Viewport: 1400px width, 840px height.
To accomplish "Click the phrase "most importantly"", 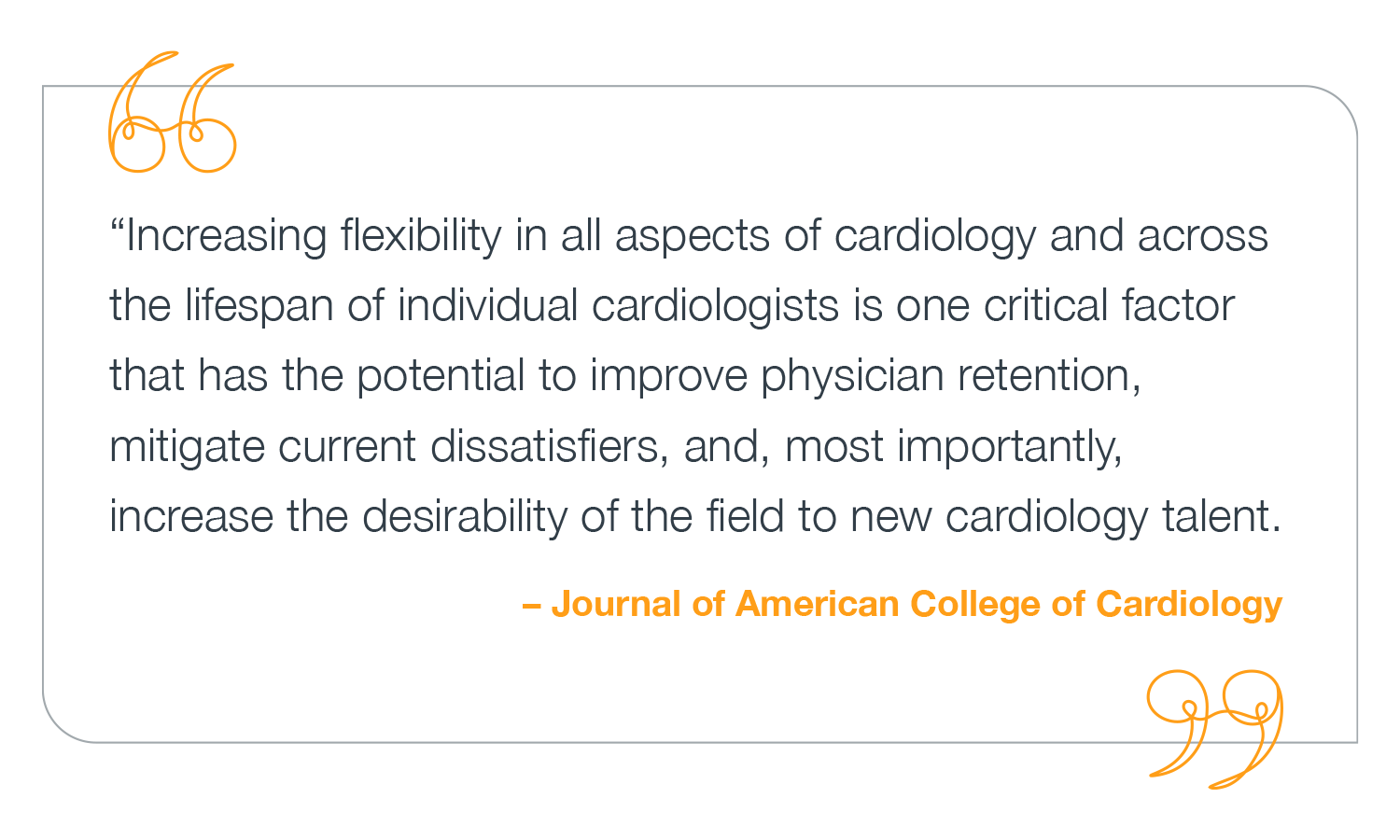I will click(952, 446).
